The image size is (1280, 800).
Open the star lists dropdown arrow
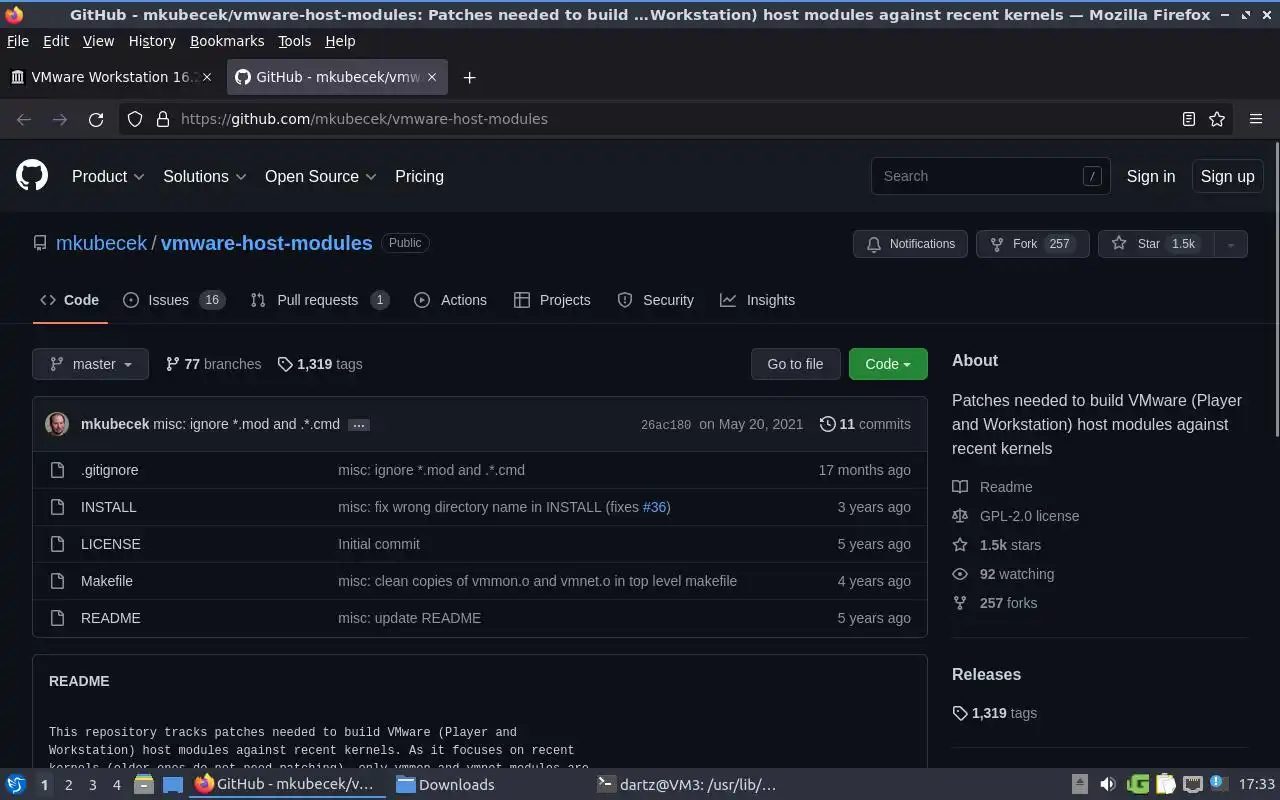(x=1231, y=244)
